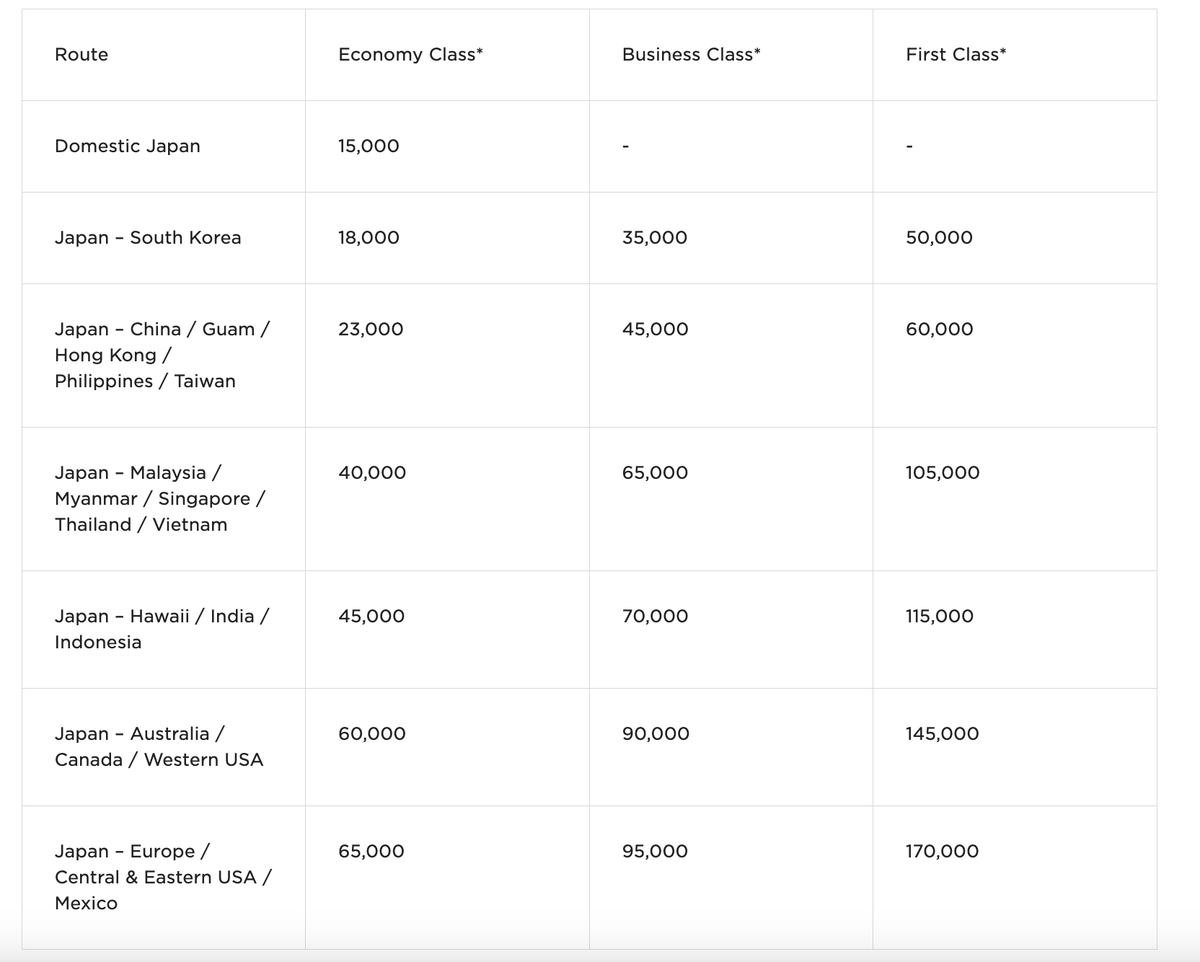Select the 23,000 Economy Class value
The width and height of the screenshot is (1200, 962).
pos(370,330)
